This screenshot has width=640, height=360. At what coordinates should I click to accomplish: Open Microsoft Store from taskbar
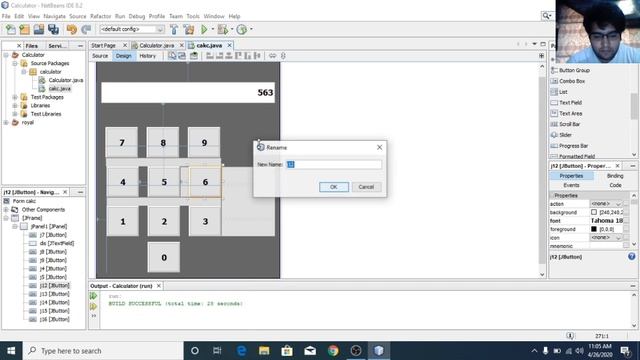287,351
